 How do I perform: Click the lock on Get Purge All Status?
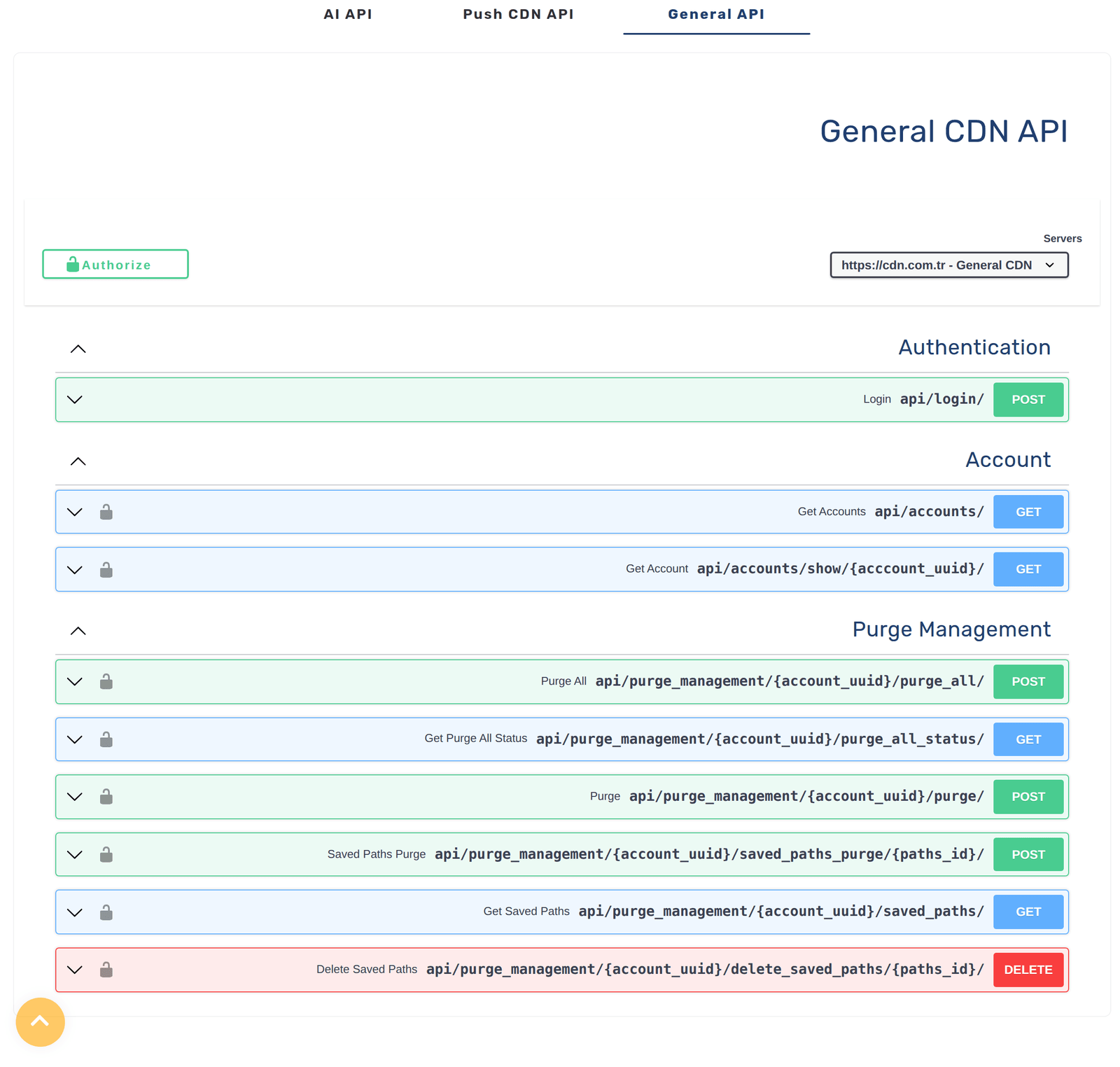click(106, 739)
